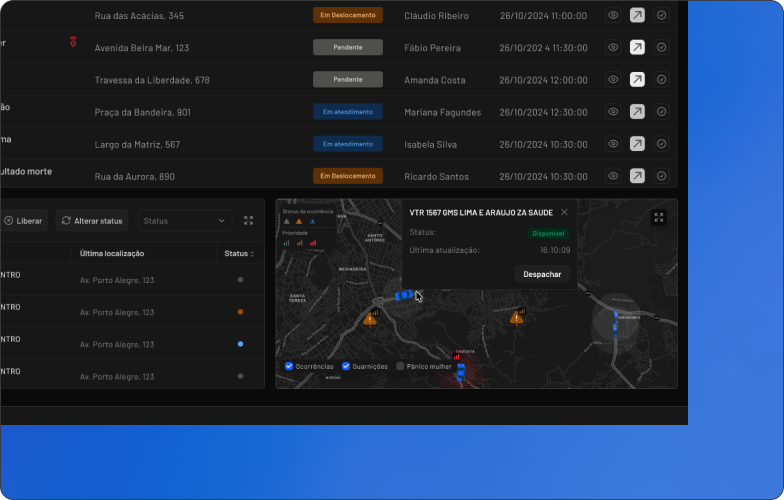Viewport: 784px width, 500px height.
Task: Select the 16:10:09 last update time
Action: [x=555, y=250]
